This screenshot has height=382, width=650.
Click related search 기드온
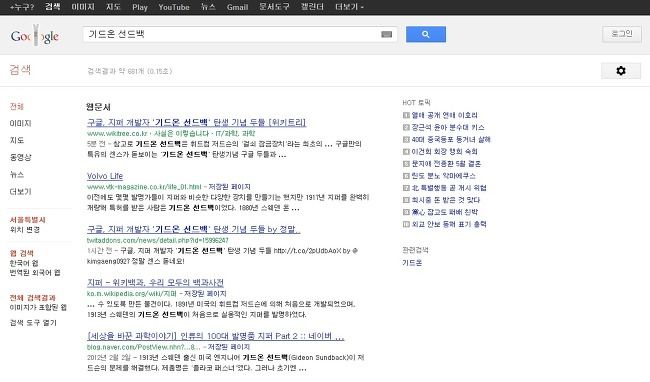pos(412,263)
